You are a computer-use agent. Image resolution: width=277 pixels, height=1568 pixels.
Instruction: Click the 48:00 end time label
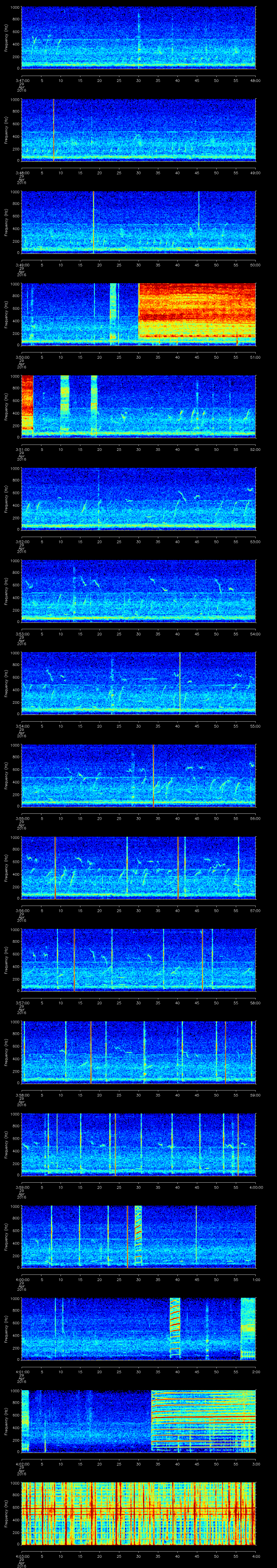pyautogui.click(x=255, y=80)
